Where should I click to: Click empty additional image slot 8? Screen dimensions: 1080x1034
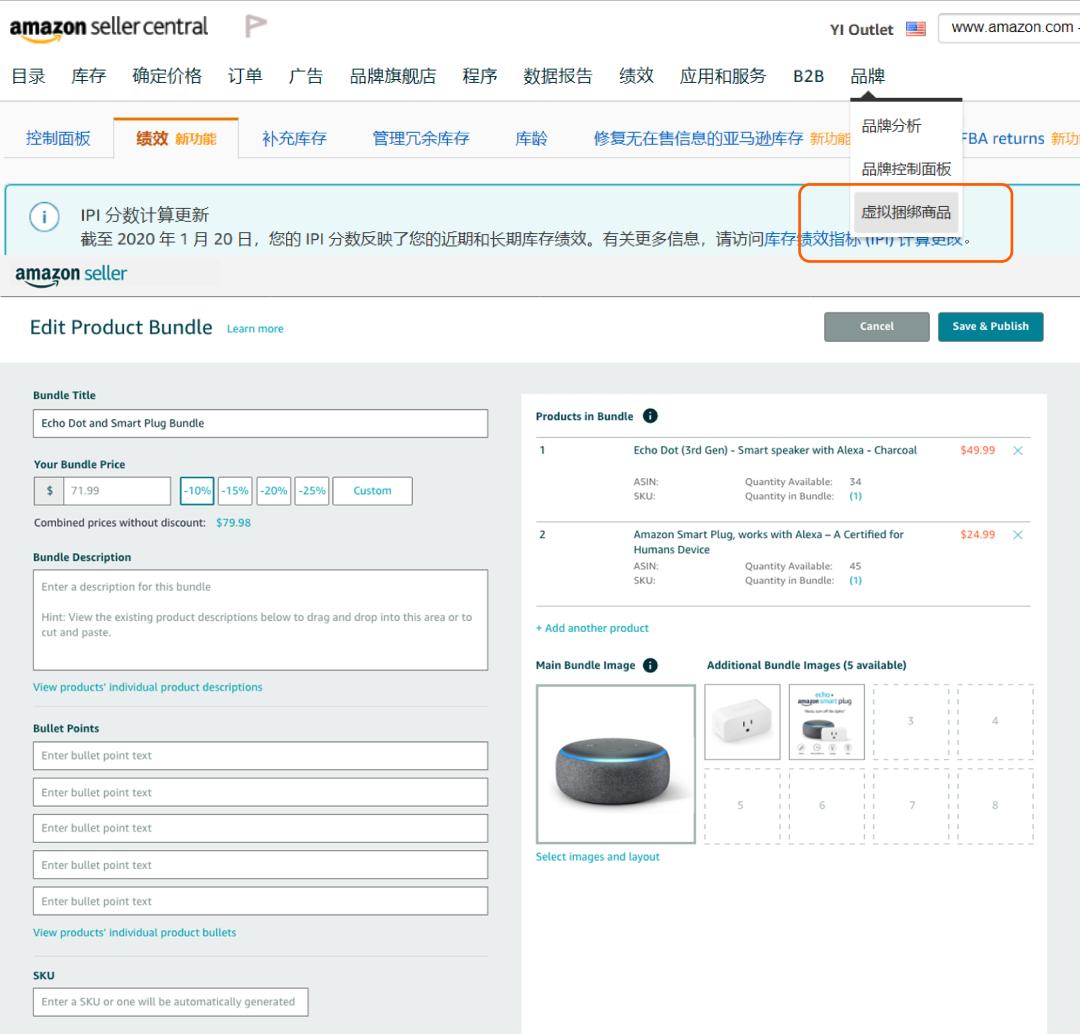coord(995,805)
